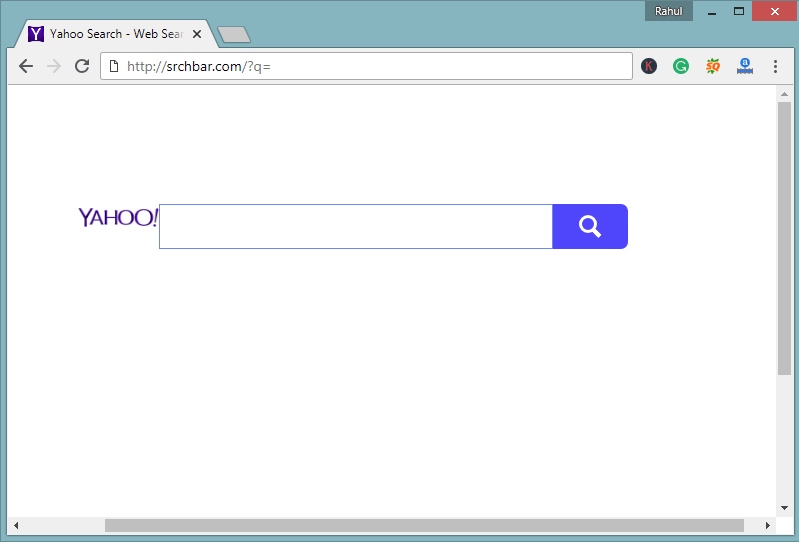799x542 pixels.
Task: Click the purple Yahoo favicon on the tab
Action: (x=36, y=34)
